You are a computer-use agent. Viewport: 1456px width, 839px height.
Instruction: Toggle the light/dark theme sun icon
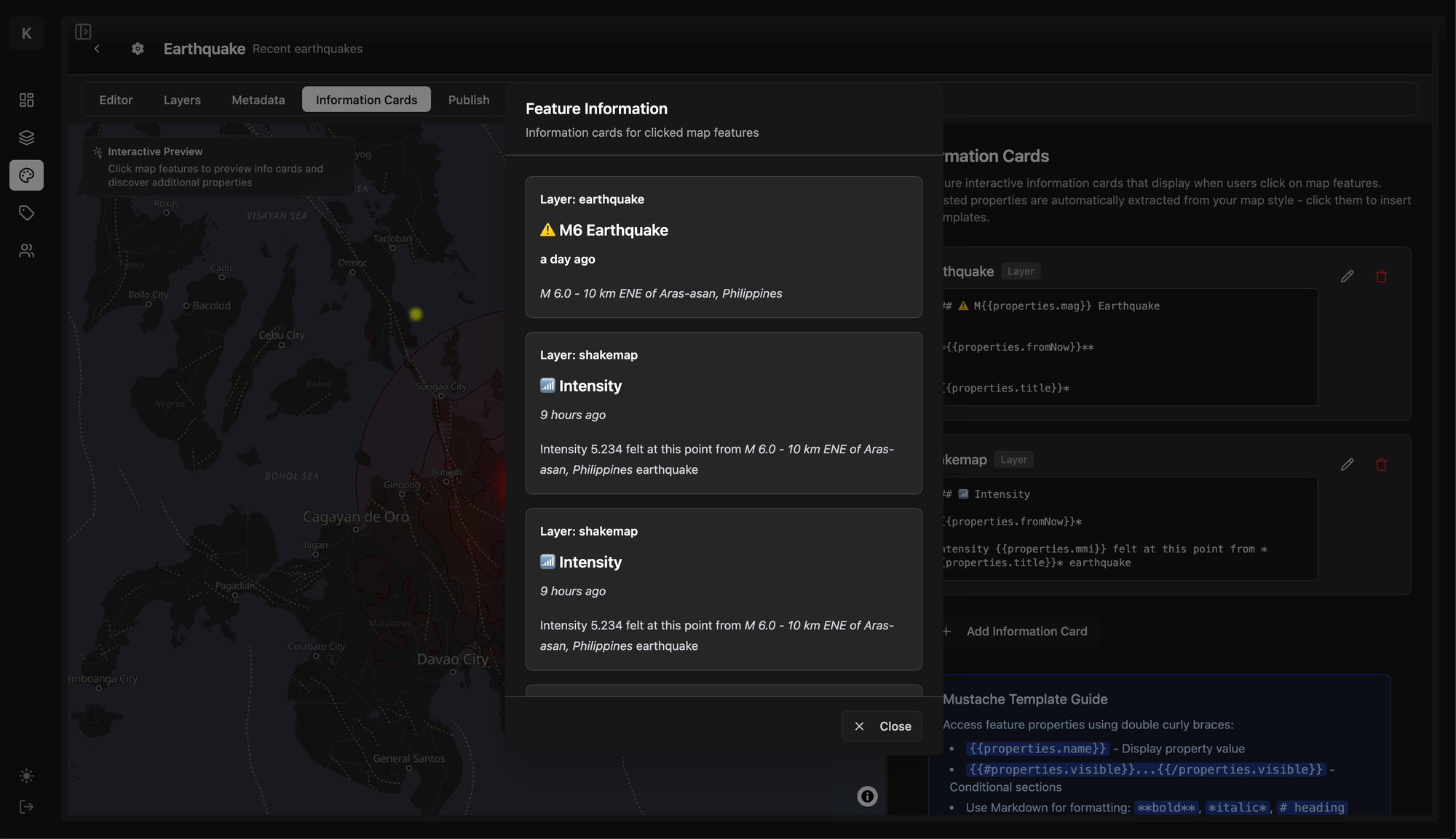[x=26, y=776]
